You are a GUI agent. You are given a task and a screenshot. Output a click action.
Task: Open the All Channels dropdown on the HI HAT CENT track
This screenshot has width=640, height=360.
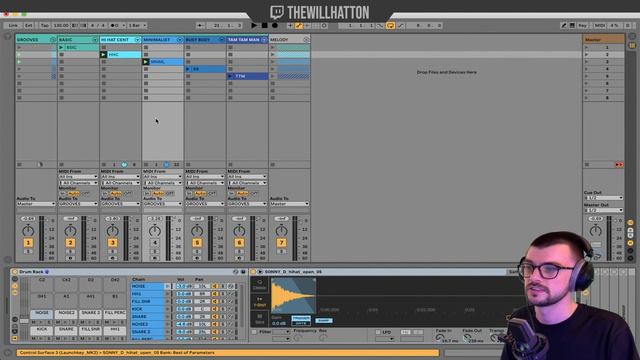click(121, 182)
